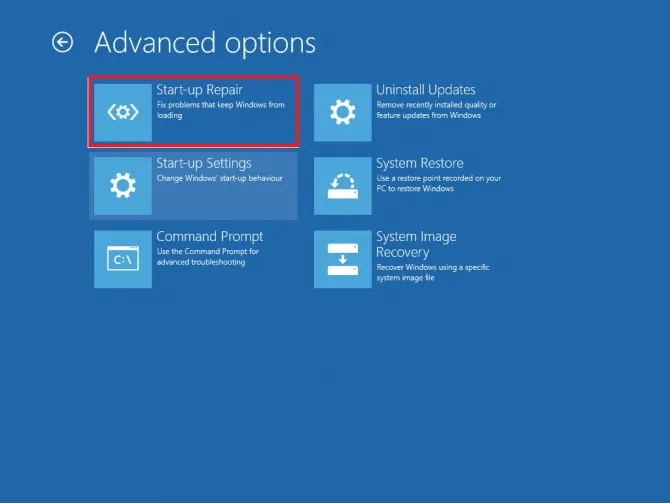Choose System Image Recovery title text
Viewport: 670px width, 503px height.
tap(416, 244)
